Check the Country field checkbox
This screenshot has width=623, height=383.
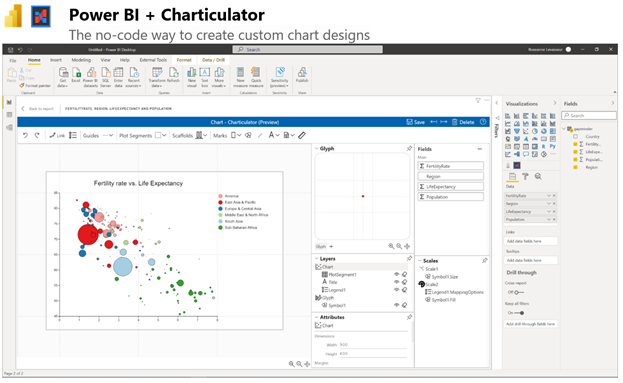575,136
